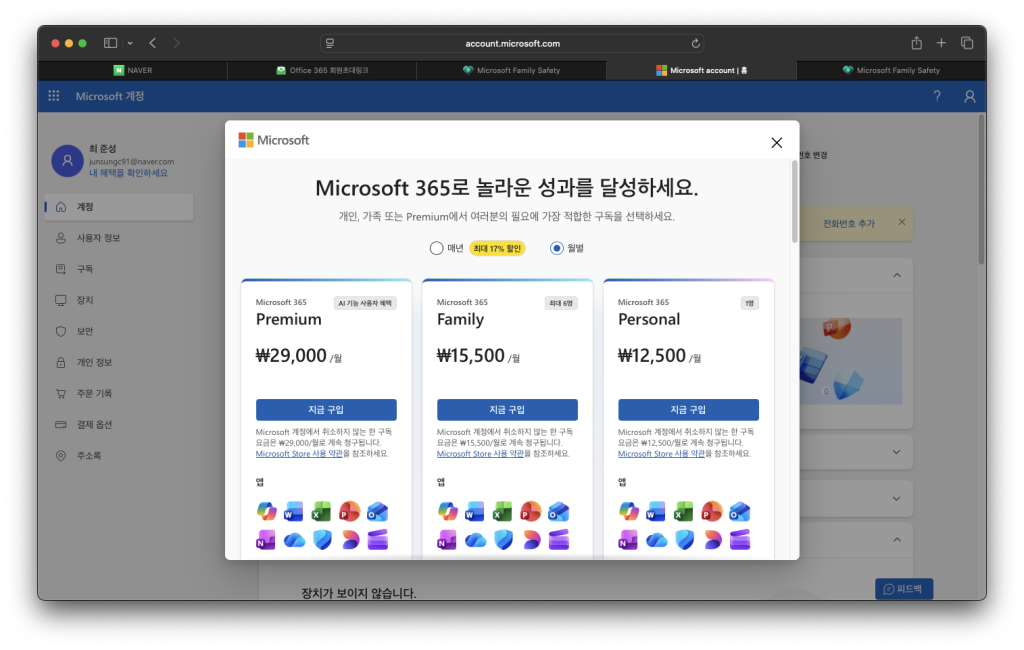Switch to the Office 365 회원초대링크 tab
The height and width of the screenshot is (650, 1024).
click(321, 70)
